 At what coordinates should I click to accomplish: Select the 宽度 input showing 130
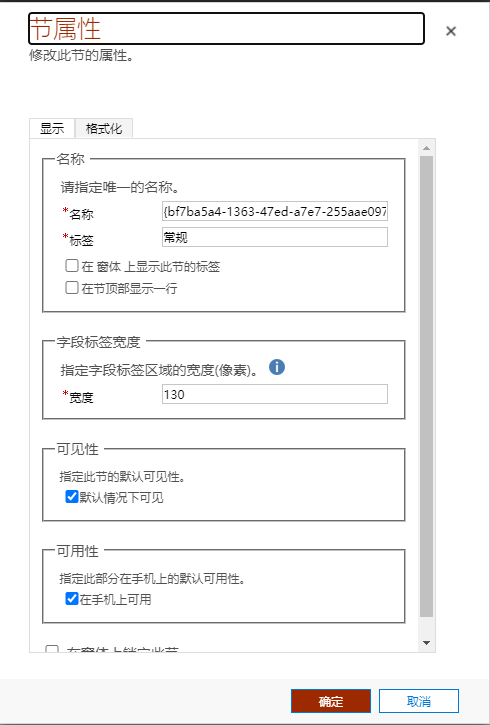coord(275,394)
